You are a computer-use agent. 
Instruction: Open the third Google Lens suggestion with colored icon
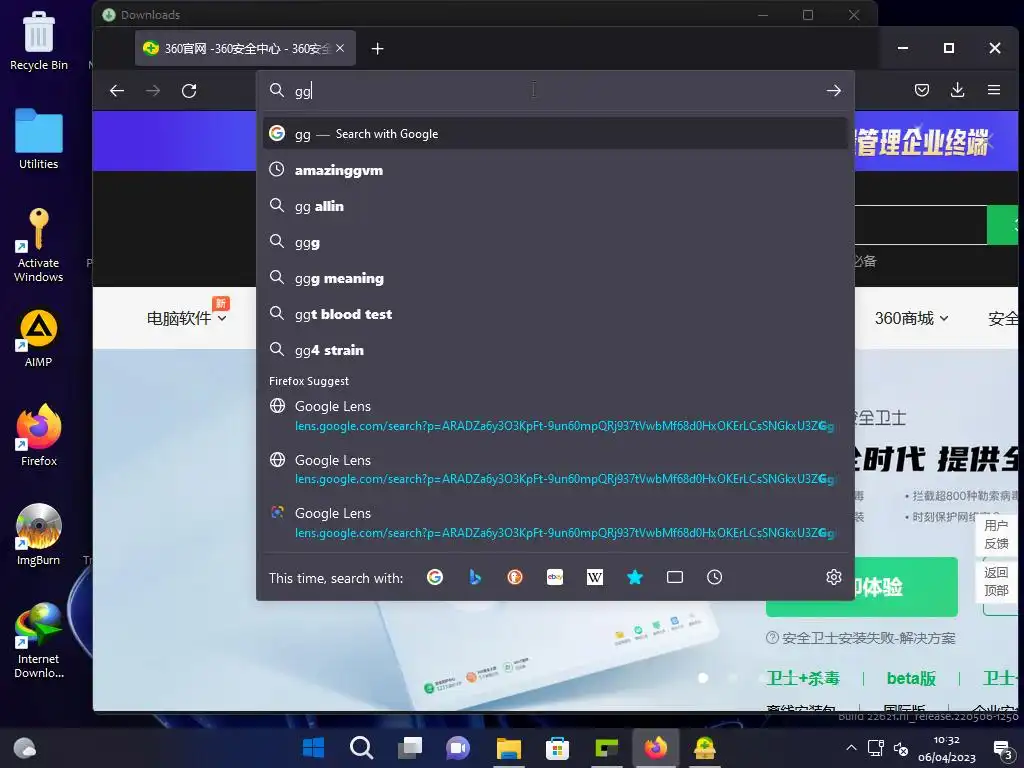click(555, 522)
